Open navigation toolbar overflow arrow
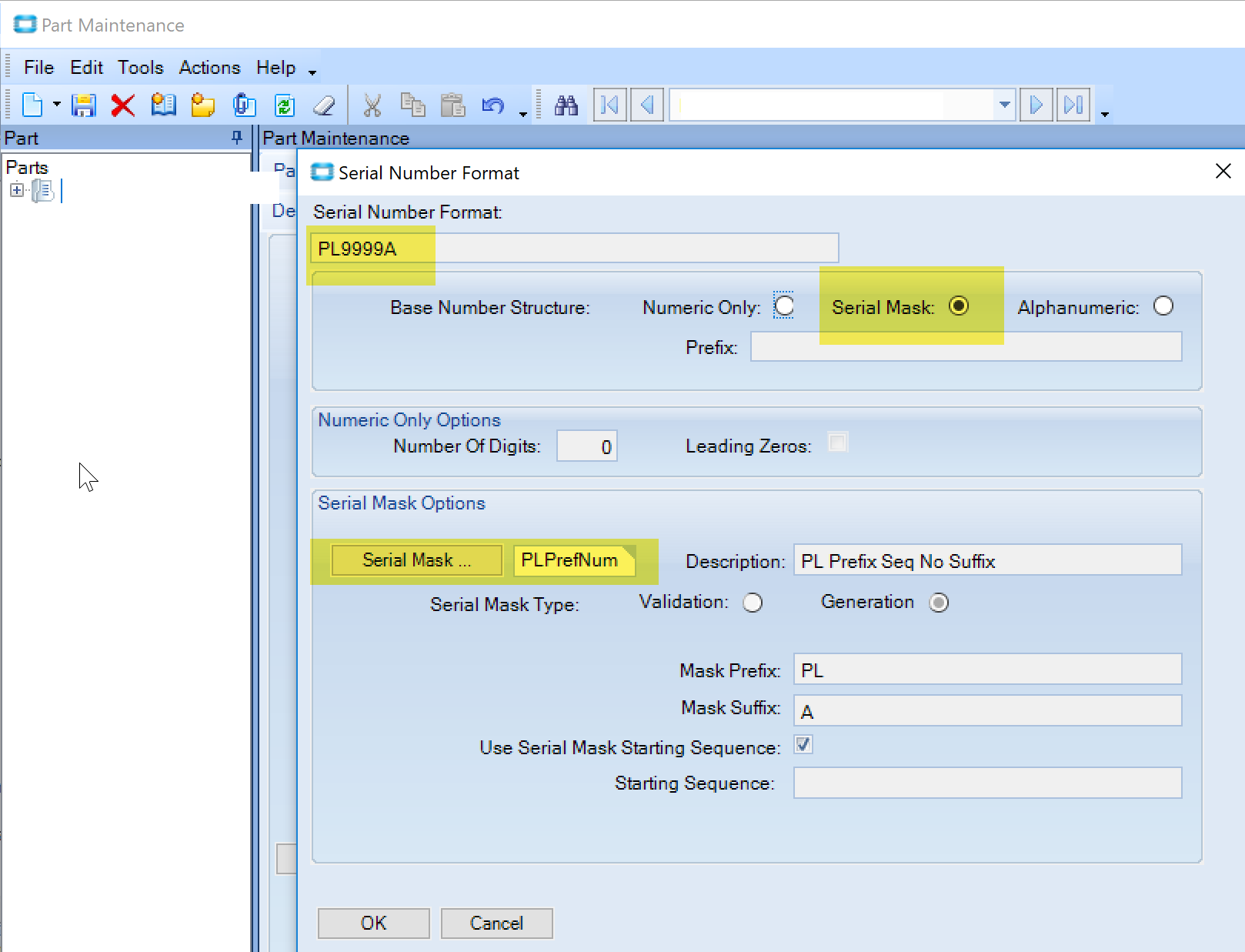This screenshot has width=1245, height=952. [x=1105, y=113]
